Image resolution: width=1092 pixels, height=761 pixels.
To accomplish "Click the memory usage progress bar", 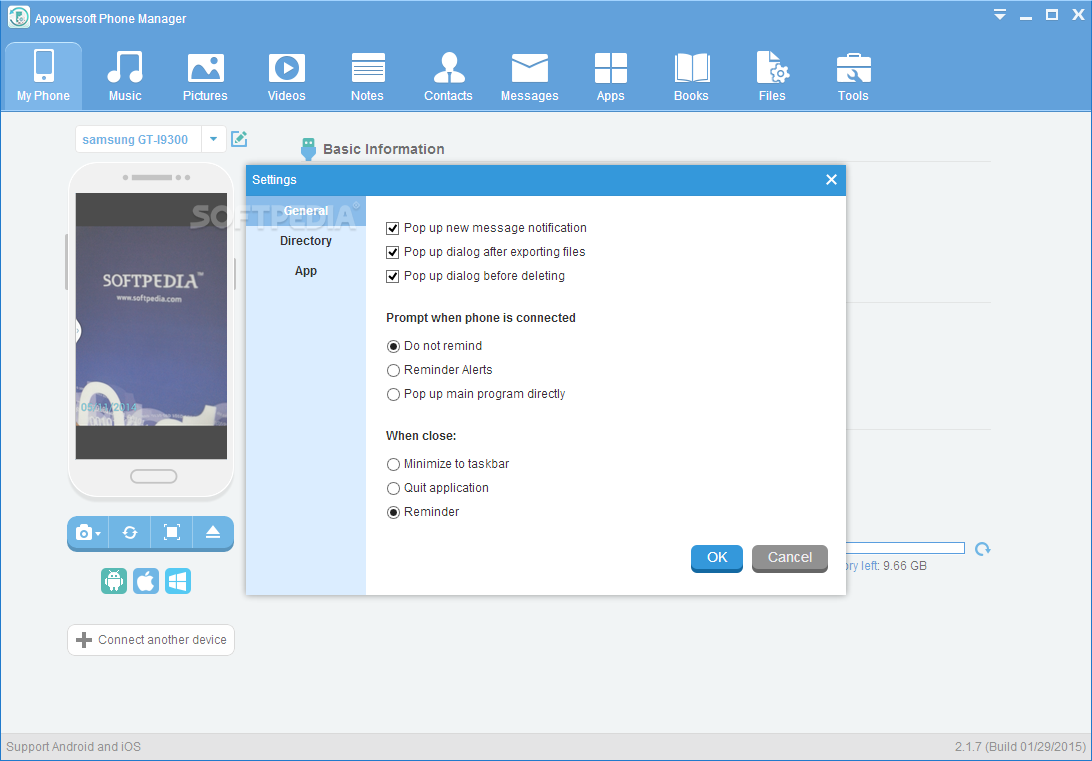I will (905, 549).
